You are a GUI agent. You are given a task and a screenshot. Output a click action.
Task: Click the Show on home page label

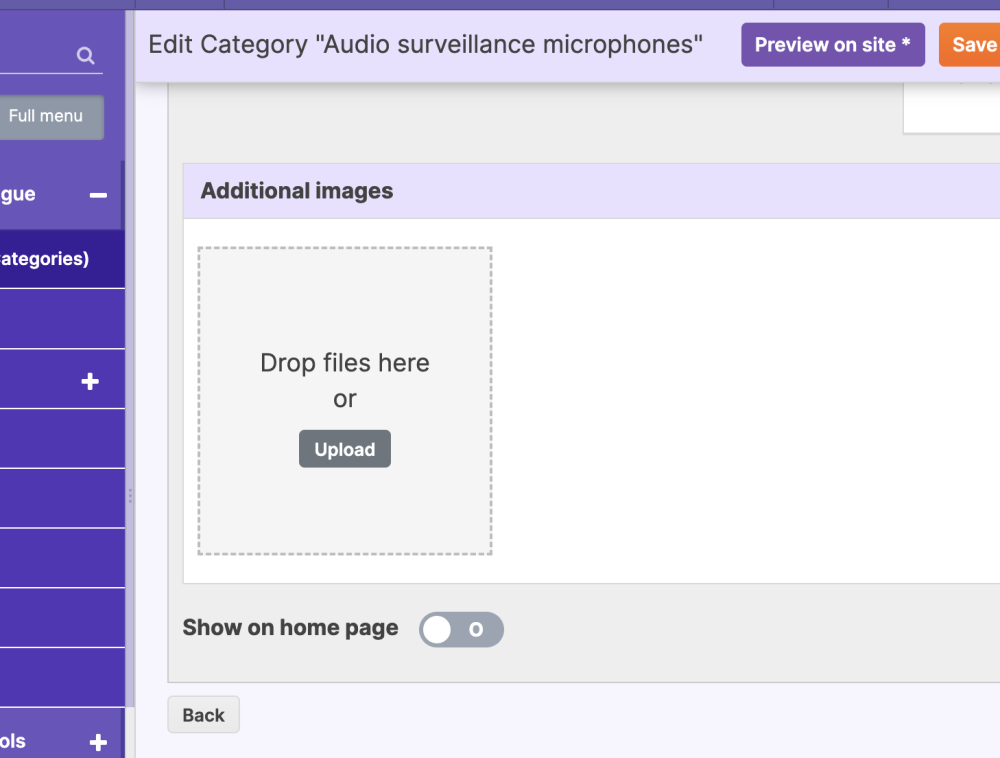(290, 628)
